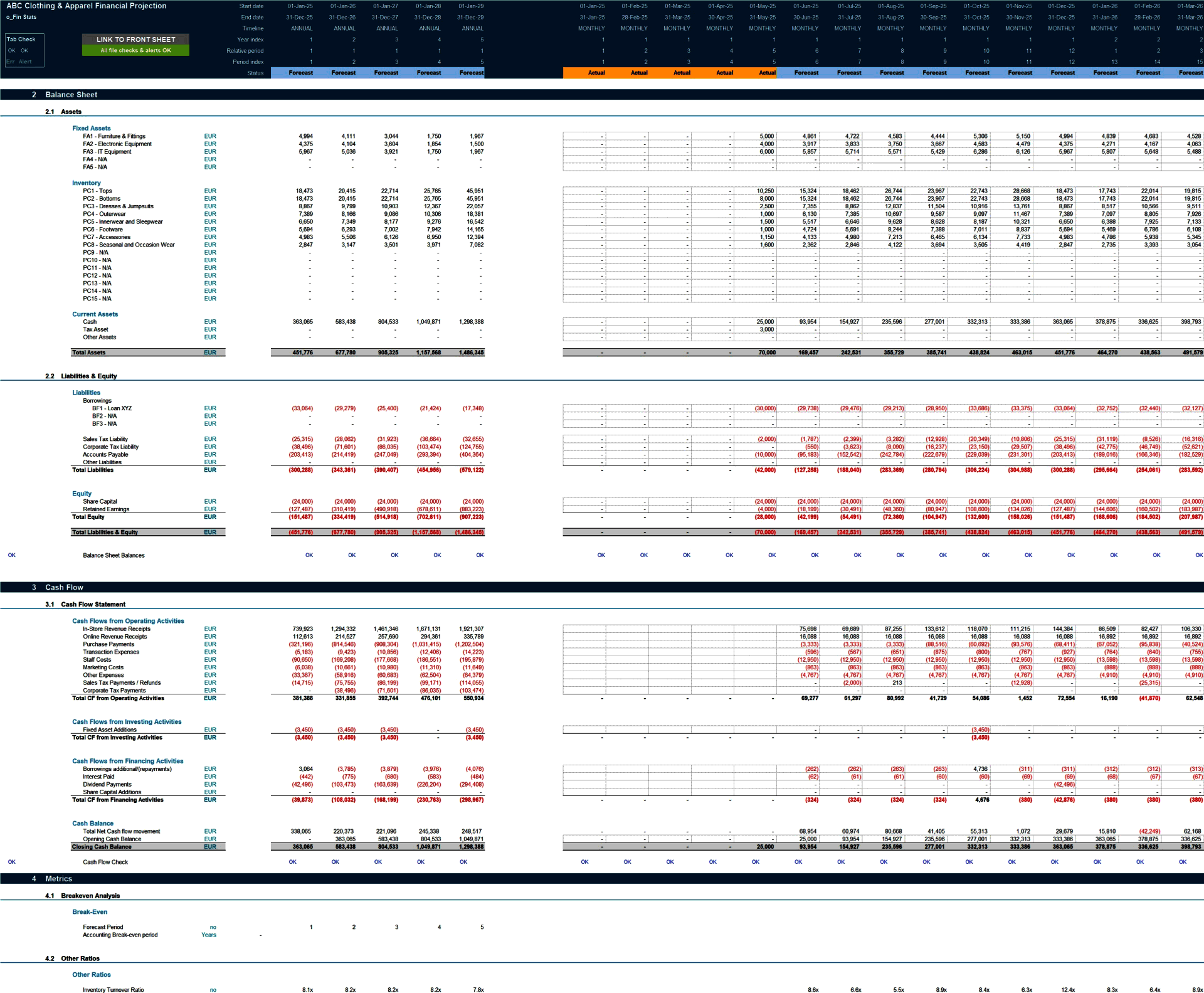Select the 'Inventory' group heading
Image resolution: width=1204 pixels, height=993 pixels.
[x=86, y=183]
